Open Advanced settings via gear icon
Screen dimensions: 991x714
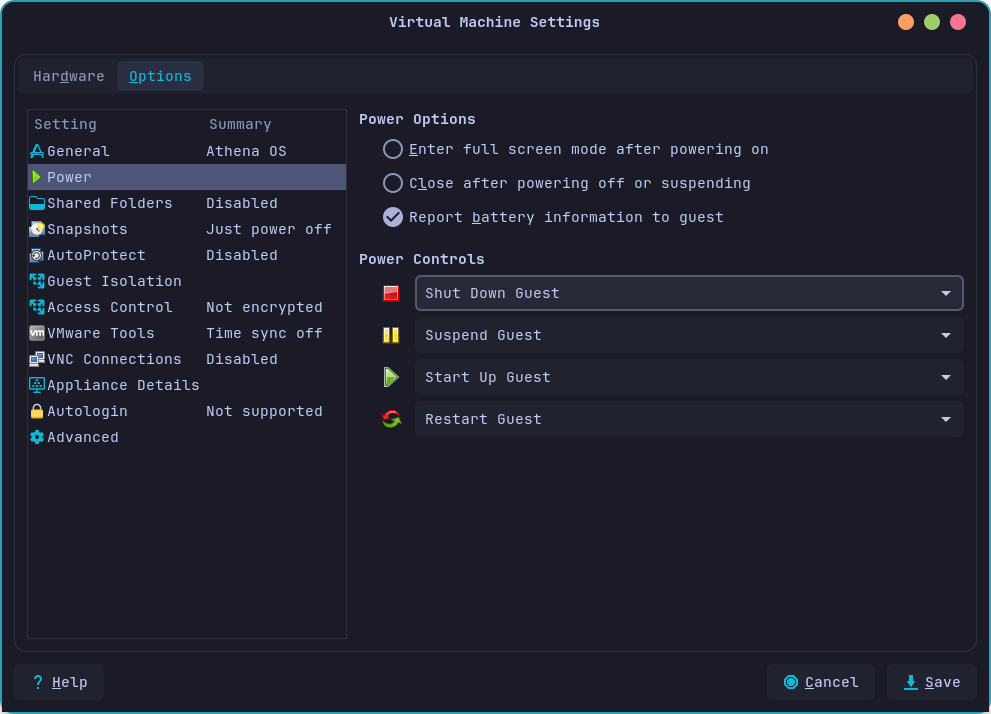tap(37, 437)
